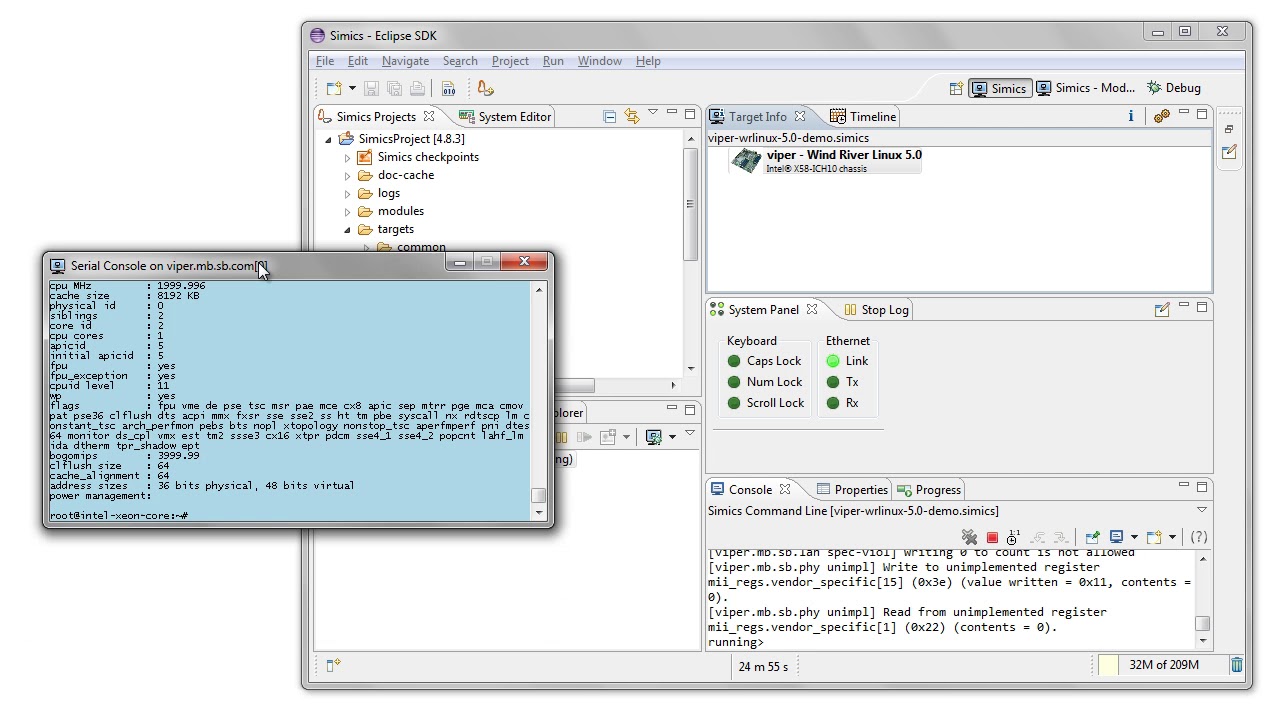This screenshot has width=1280, height=720.
Task: Click the Num Lock indicator LED
Action: click(x=734, y=382)
